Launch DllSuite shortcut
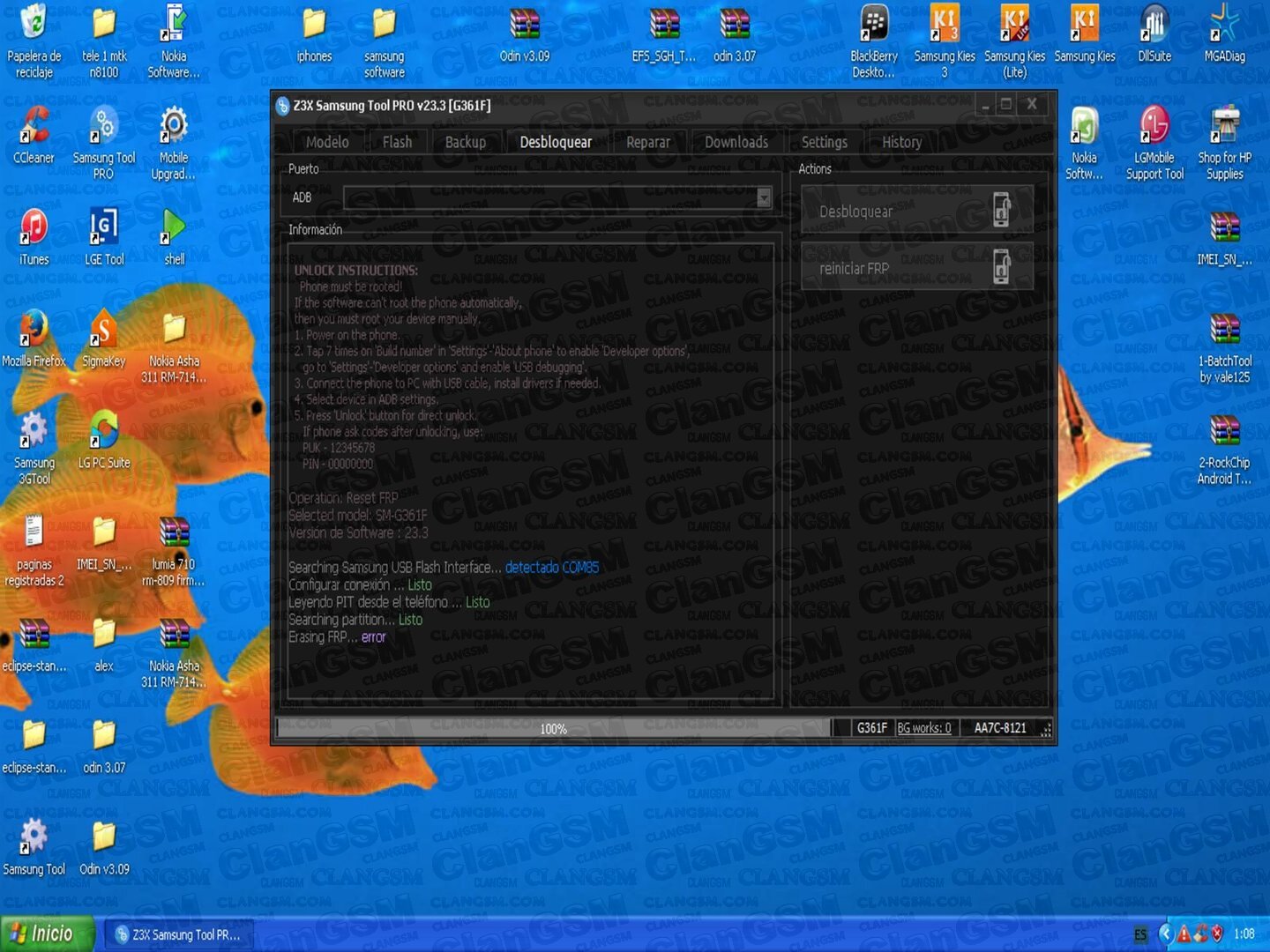This screenshot has width=1270, height=952. (x=1154, y=35)
